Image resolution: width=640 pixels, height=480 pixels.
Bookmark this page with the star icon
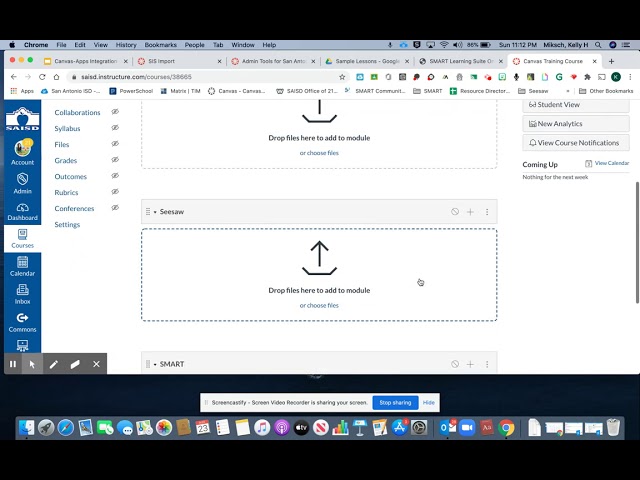tap(342, 77)
